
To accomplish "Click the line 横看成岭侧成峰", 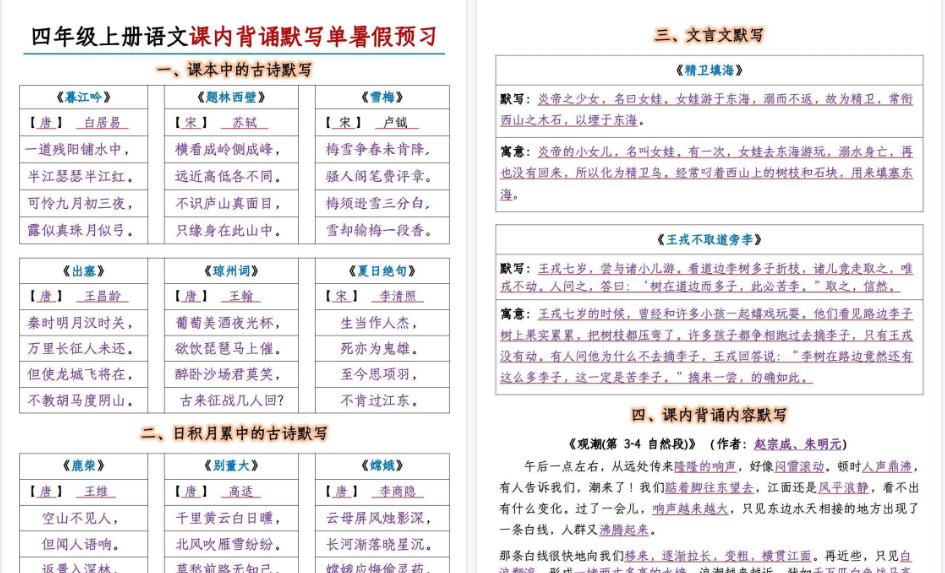I will point(228,149).
